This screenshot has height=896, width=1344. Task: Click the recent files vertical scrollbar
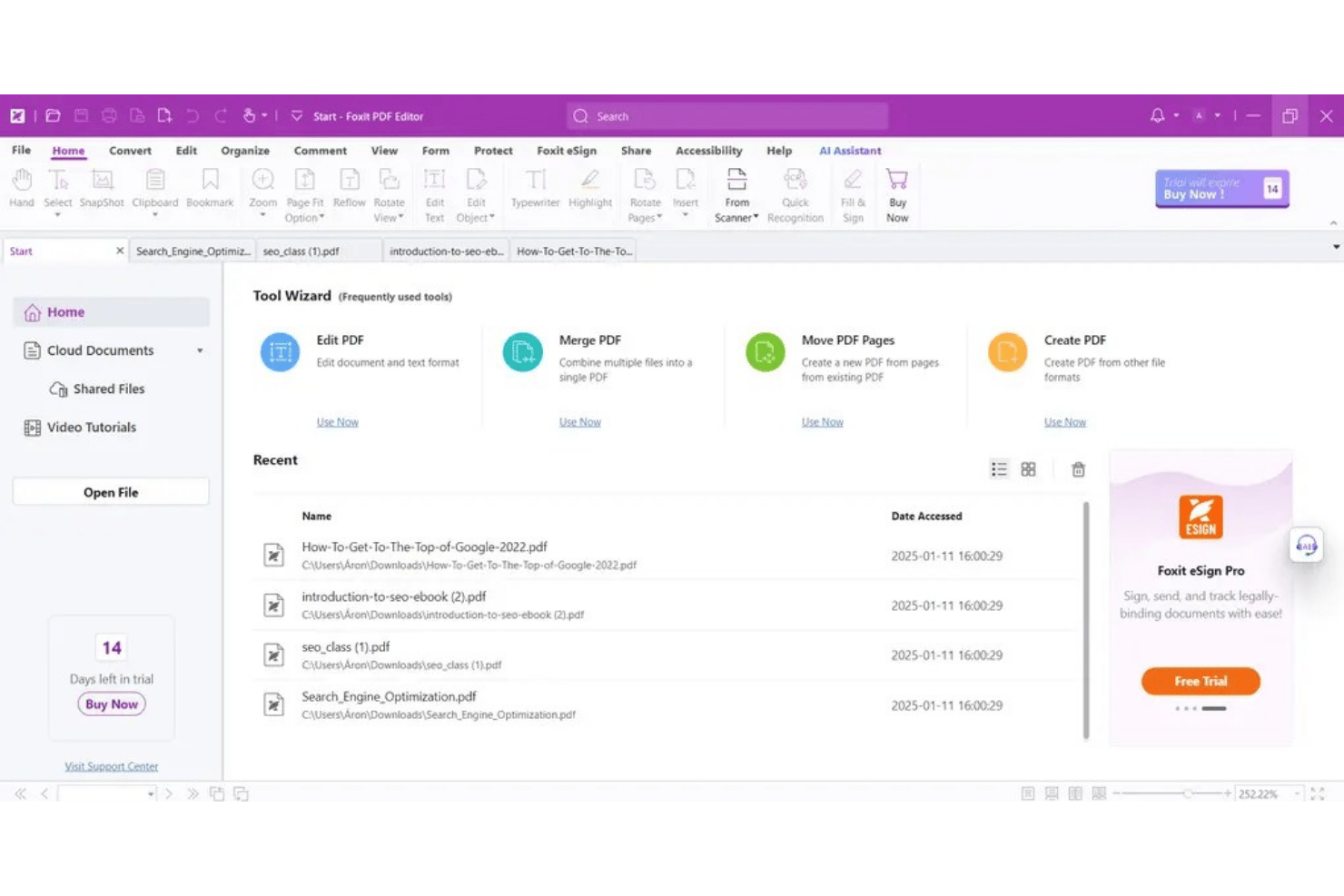(1085, 622)
